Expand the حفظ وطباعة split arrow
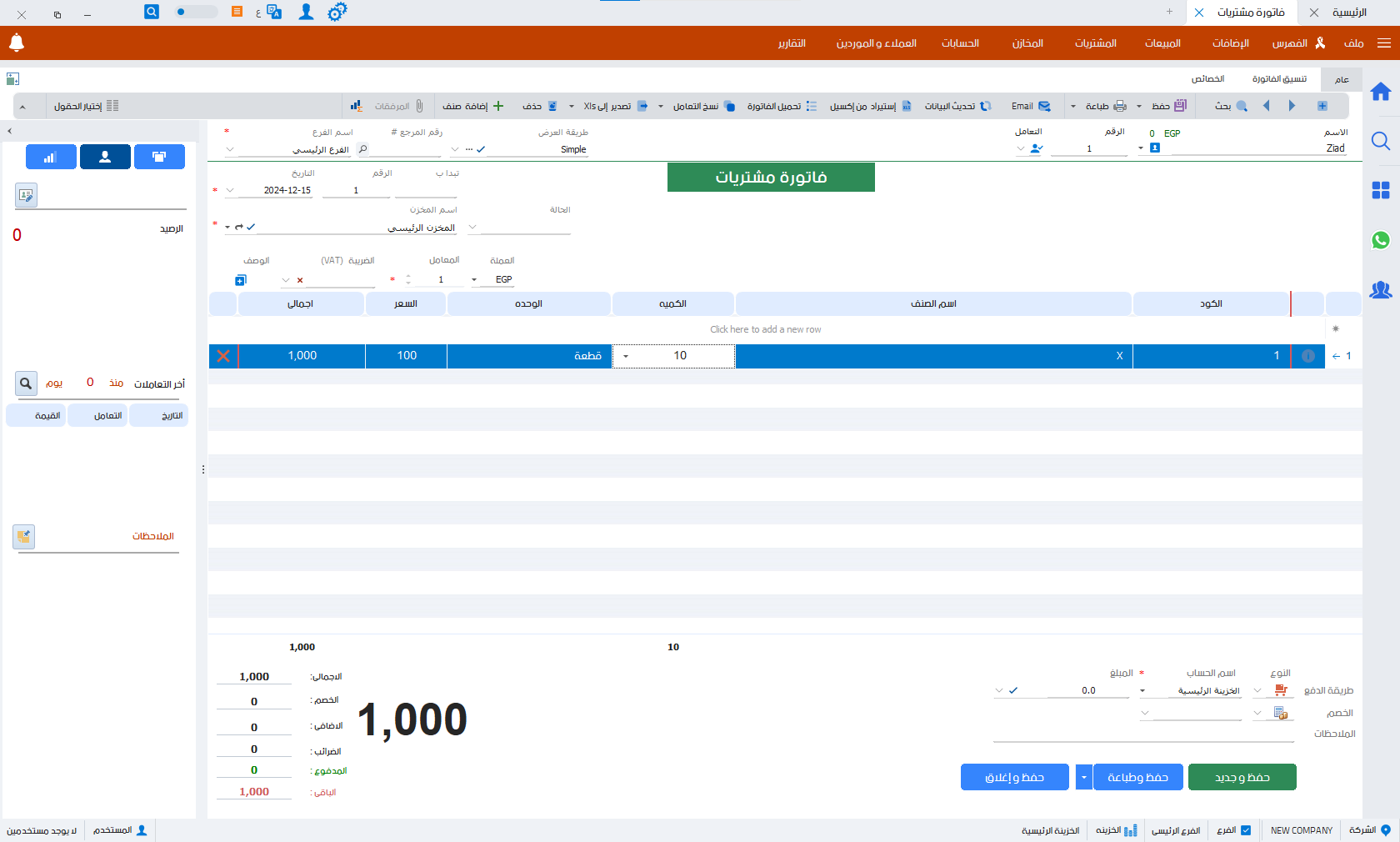 click(1083, 777)
